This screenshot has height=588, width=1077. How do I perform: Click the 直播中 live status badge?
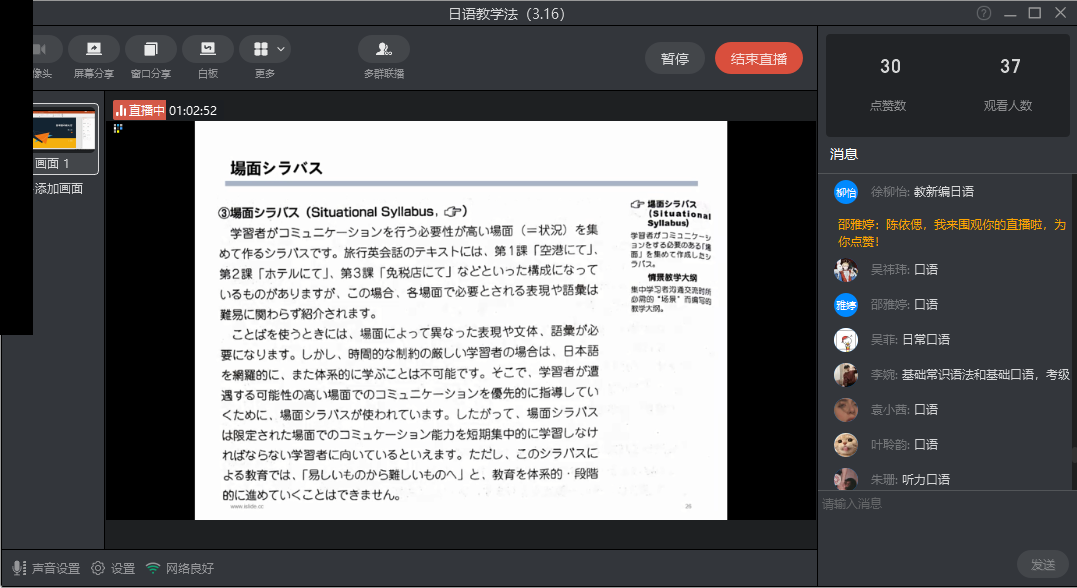(x=139, y=111)
